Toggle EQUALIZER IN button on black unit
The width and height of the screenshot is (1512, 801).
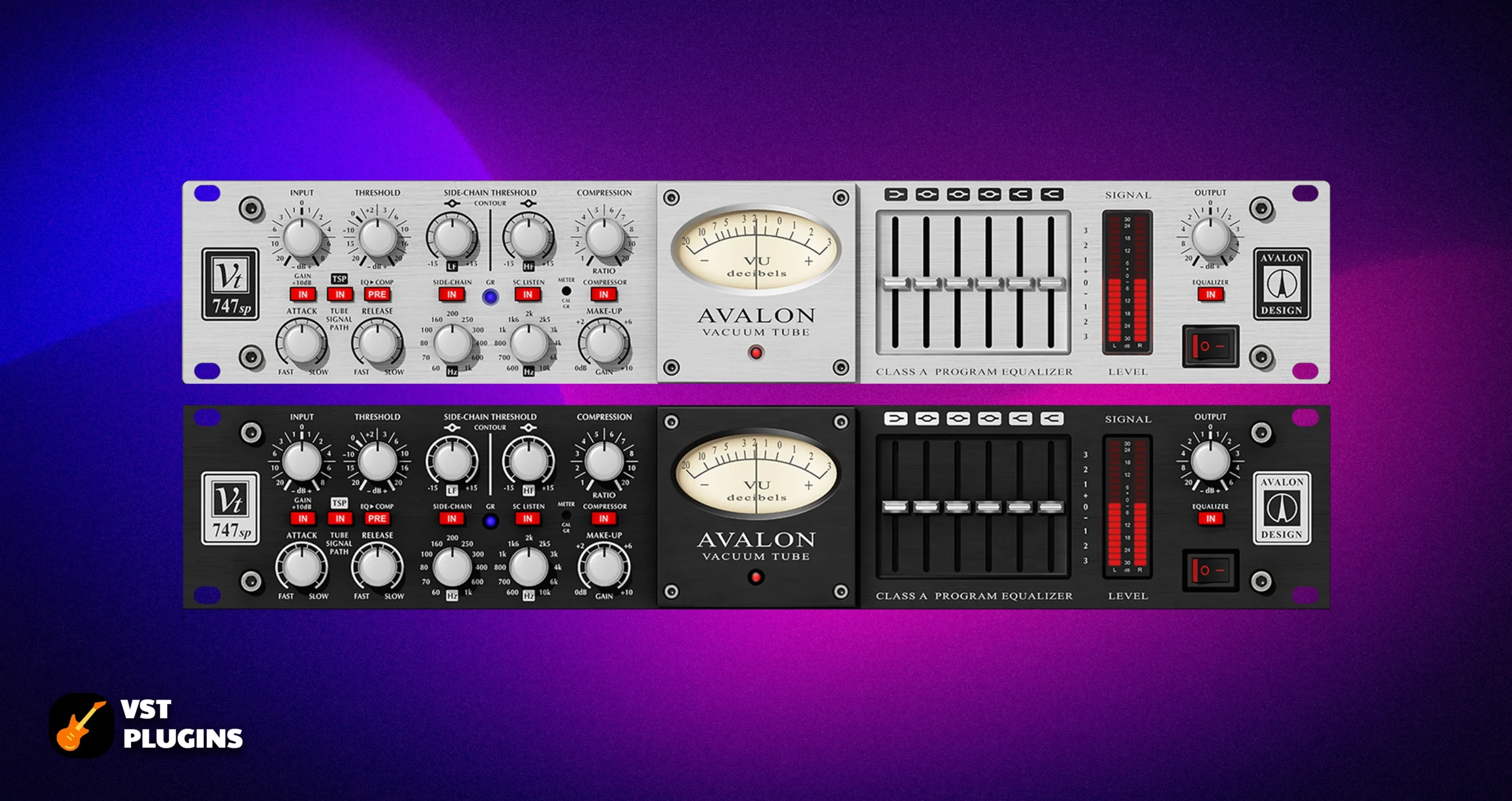point(1211,518)
